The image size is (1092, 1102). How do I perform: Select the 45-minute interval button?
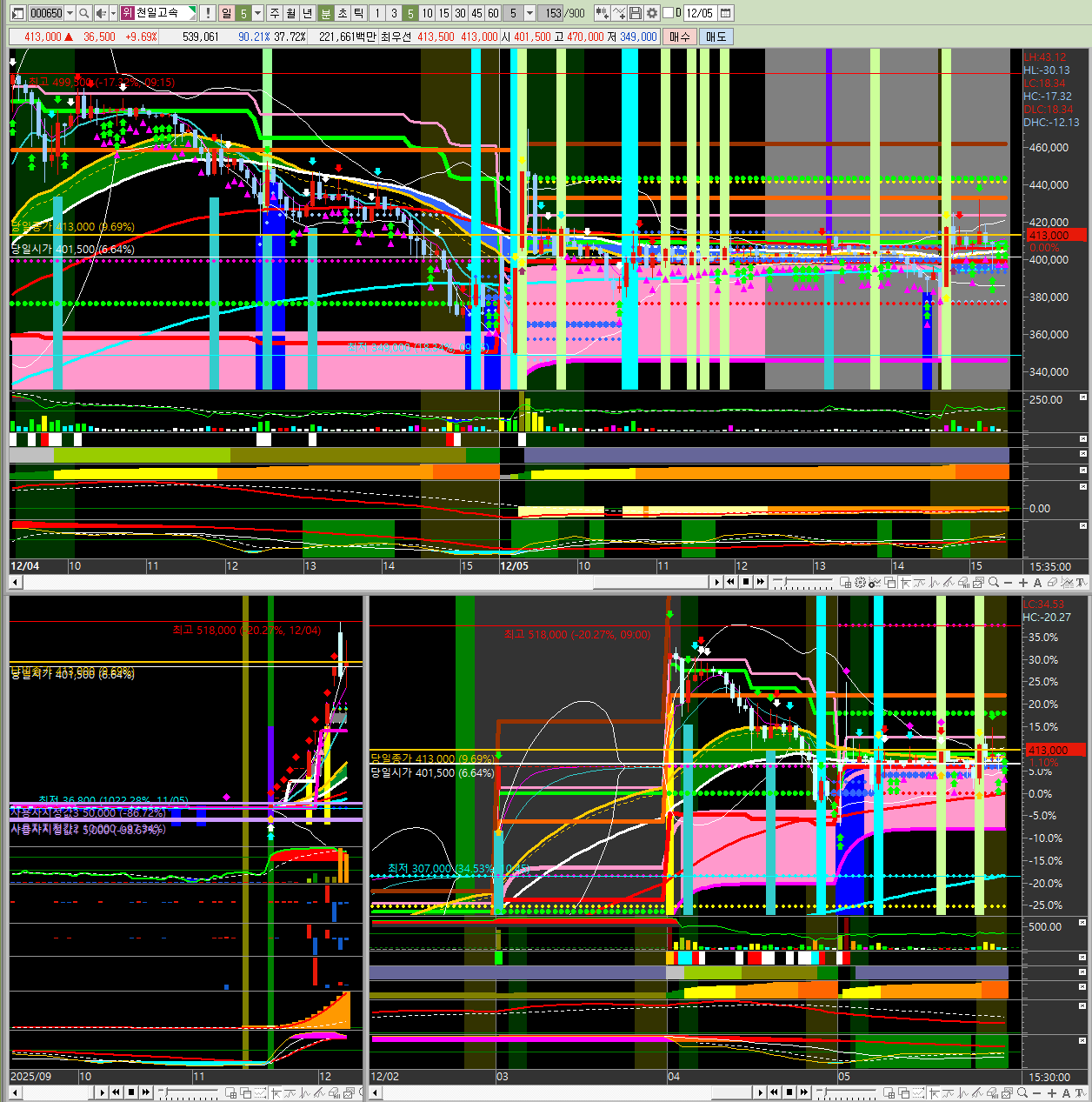coord(476,13)
